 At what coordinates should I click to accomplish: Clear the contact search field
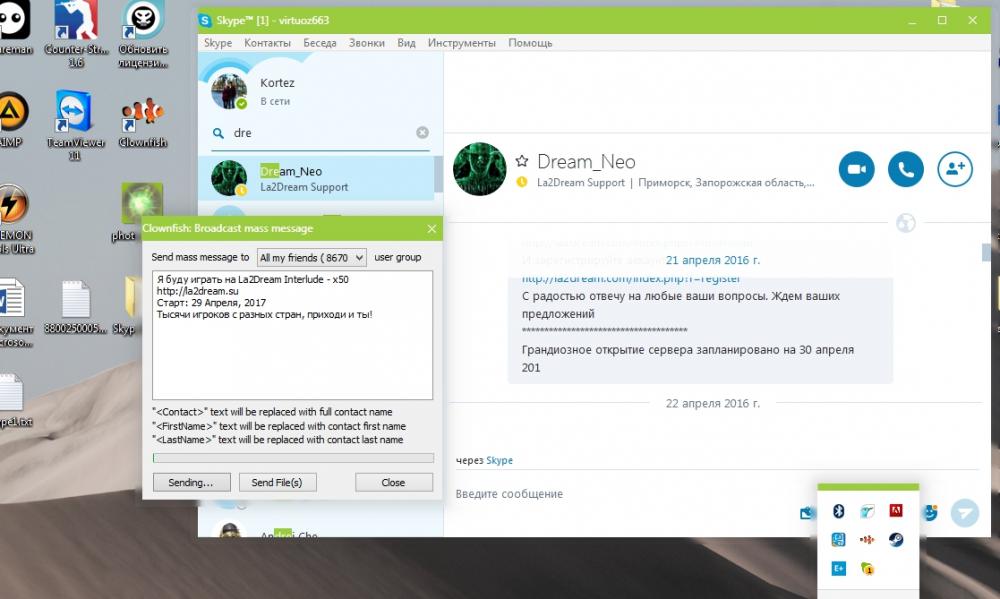coord(422,132)
